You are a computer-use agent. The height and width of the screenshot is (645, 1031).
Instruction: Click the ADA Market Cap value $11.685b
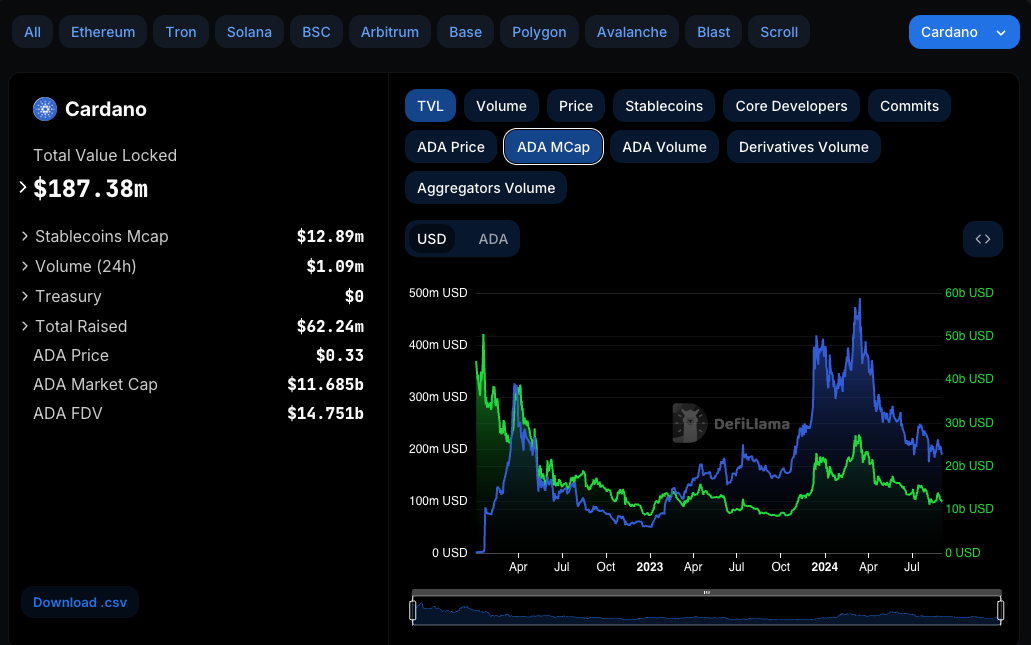(x=325, y=384)
